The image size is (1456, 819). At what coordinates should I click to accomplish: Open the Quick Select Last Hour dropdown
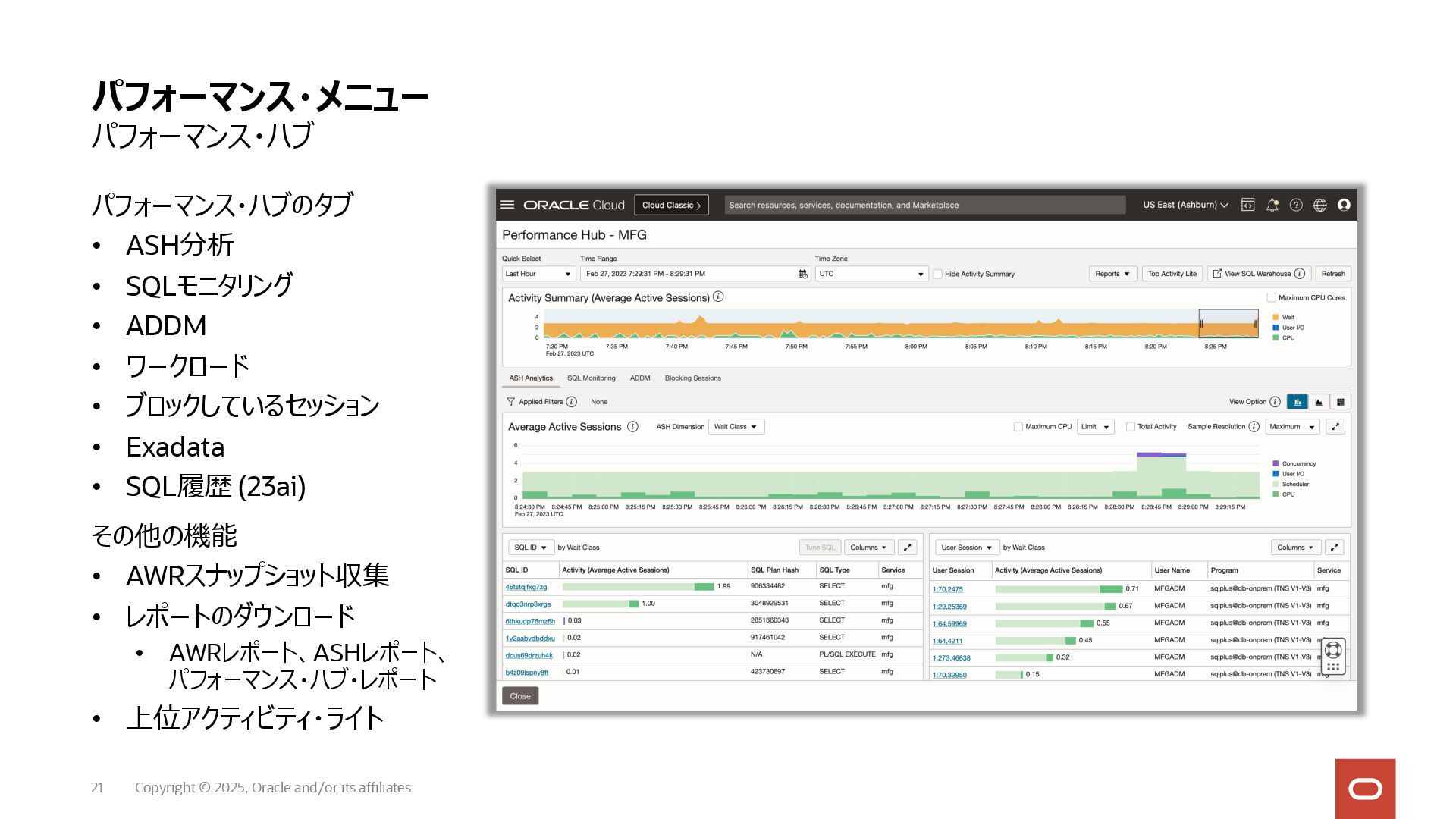538,274
